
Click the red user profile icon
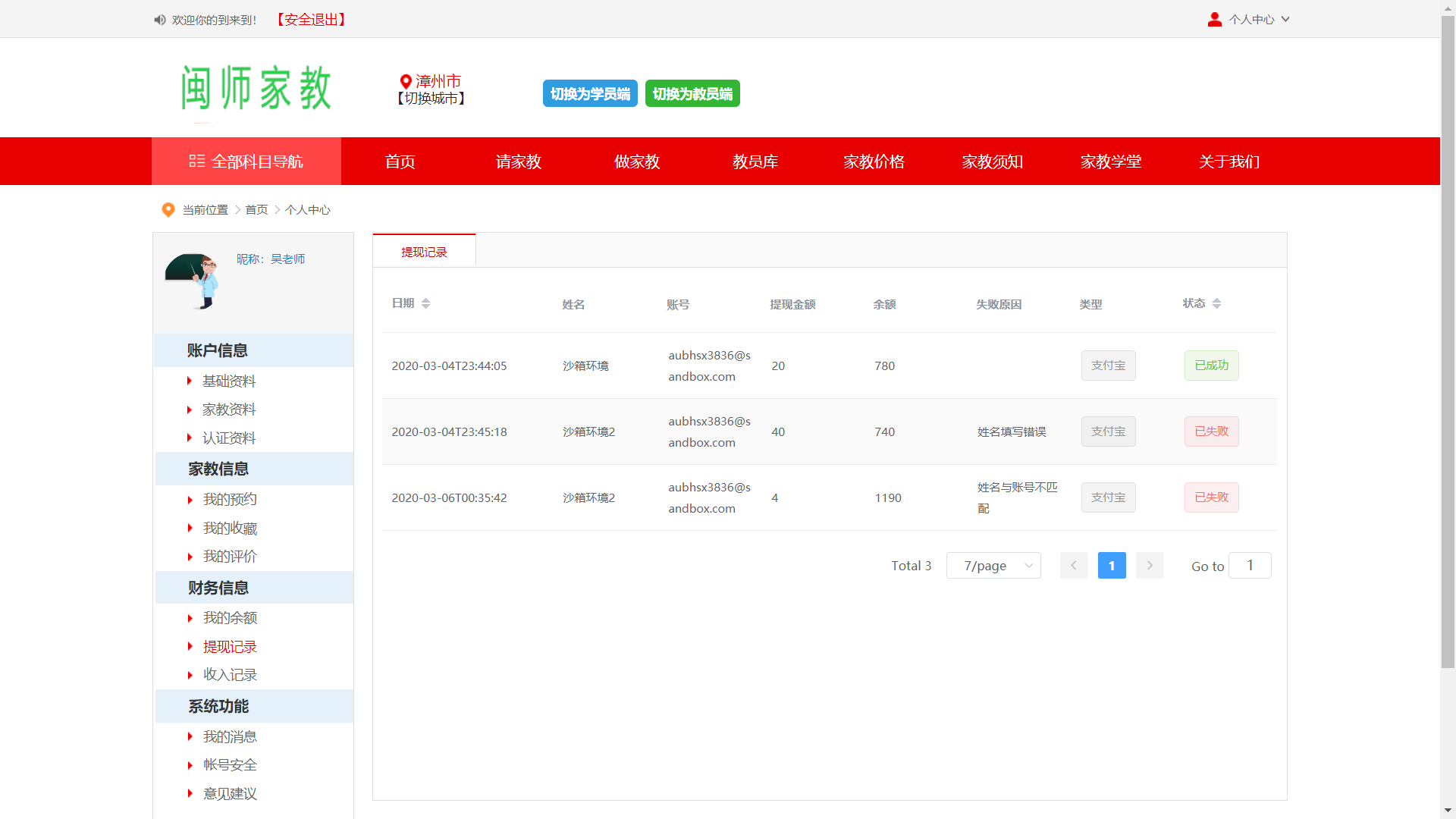tap(1214, 20)
